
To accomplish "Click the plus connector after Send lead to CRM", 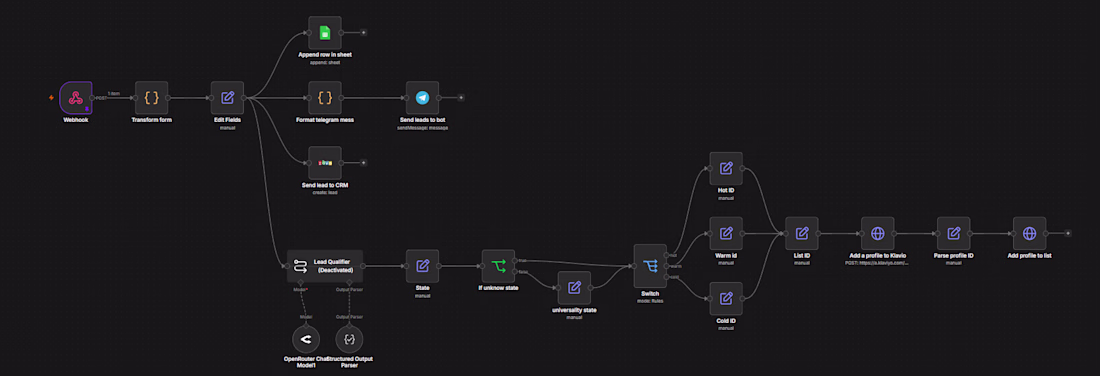I will (363, 163).
